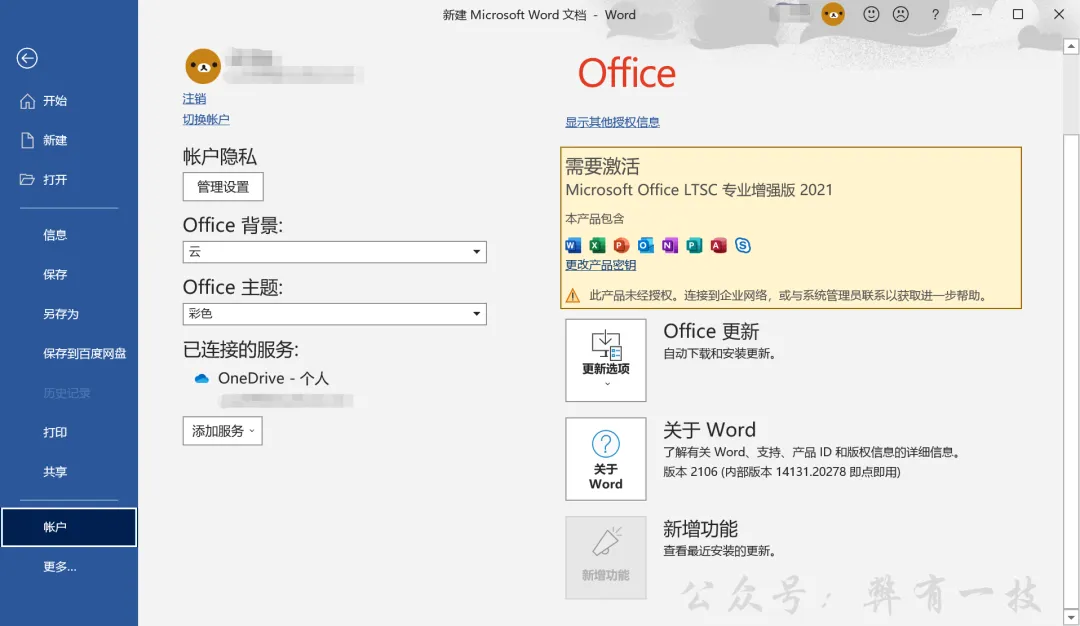Click the scrollbar down arrow

tap(1070, 617)
